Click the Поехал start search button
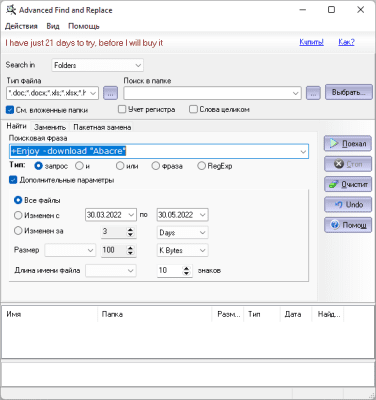 point(348,144)
